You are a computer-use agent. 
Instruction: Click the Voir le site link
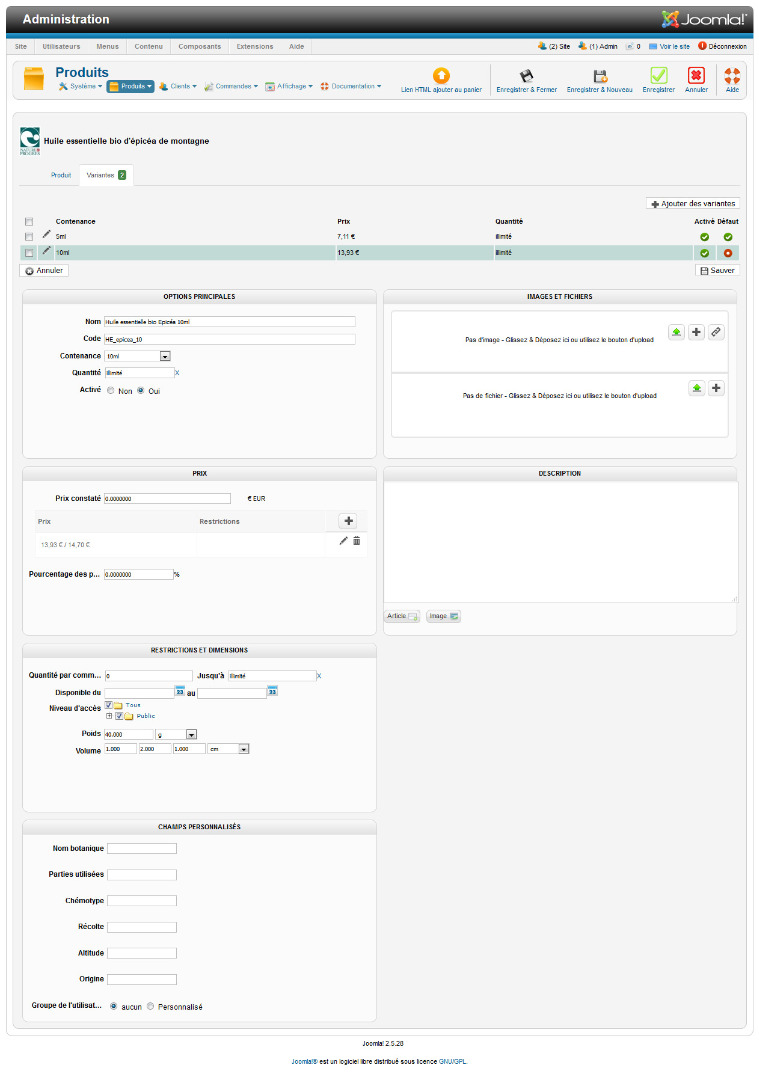(669, 46)
